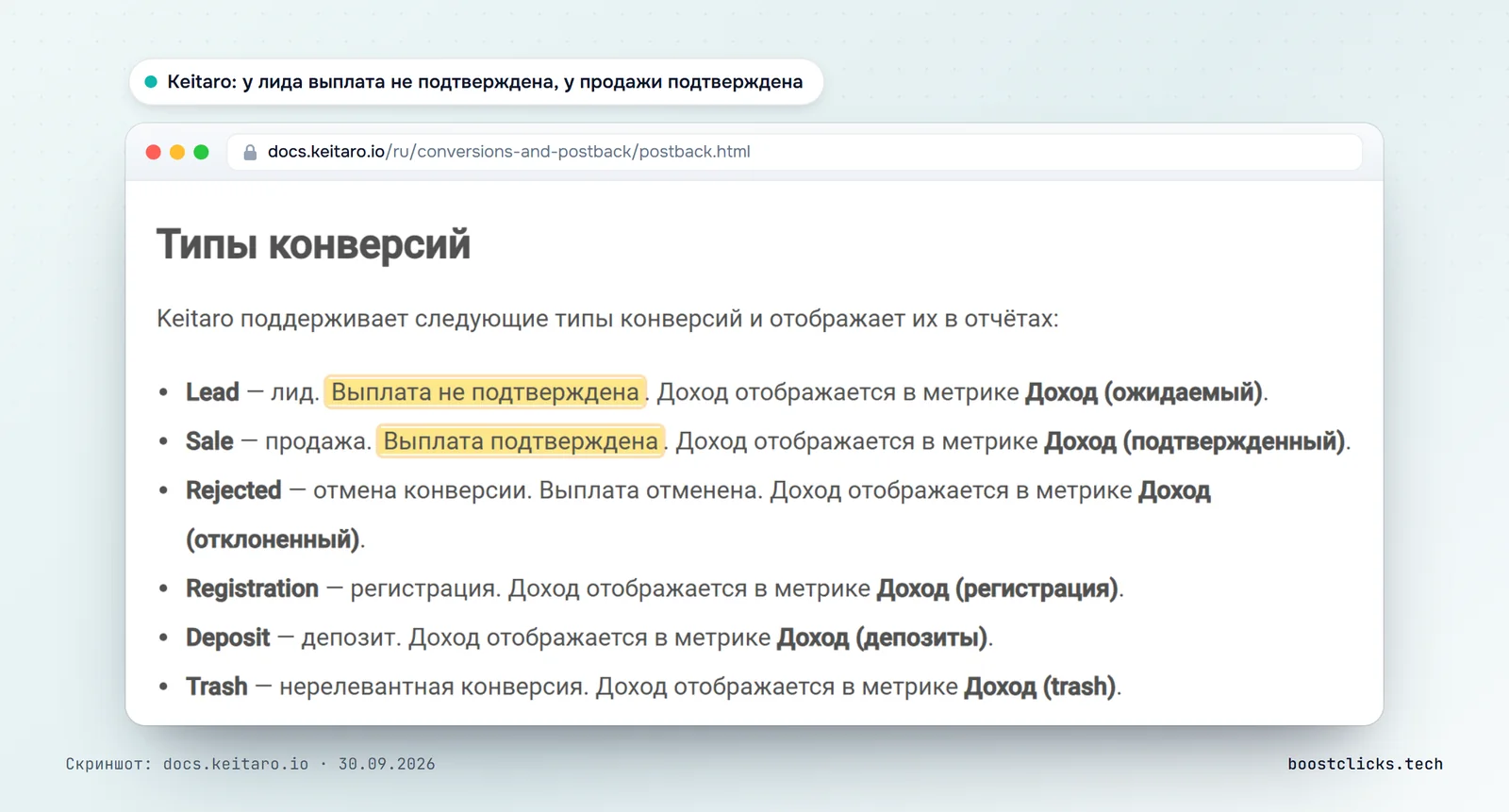Click the bold word "(отклоненный)"
The width and height of the screenshot is (1509, 812).
273,539
